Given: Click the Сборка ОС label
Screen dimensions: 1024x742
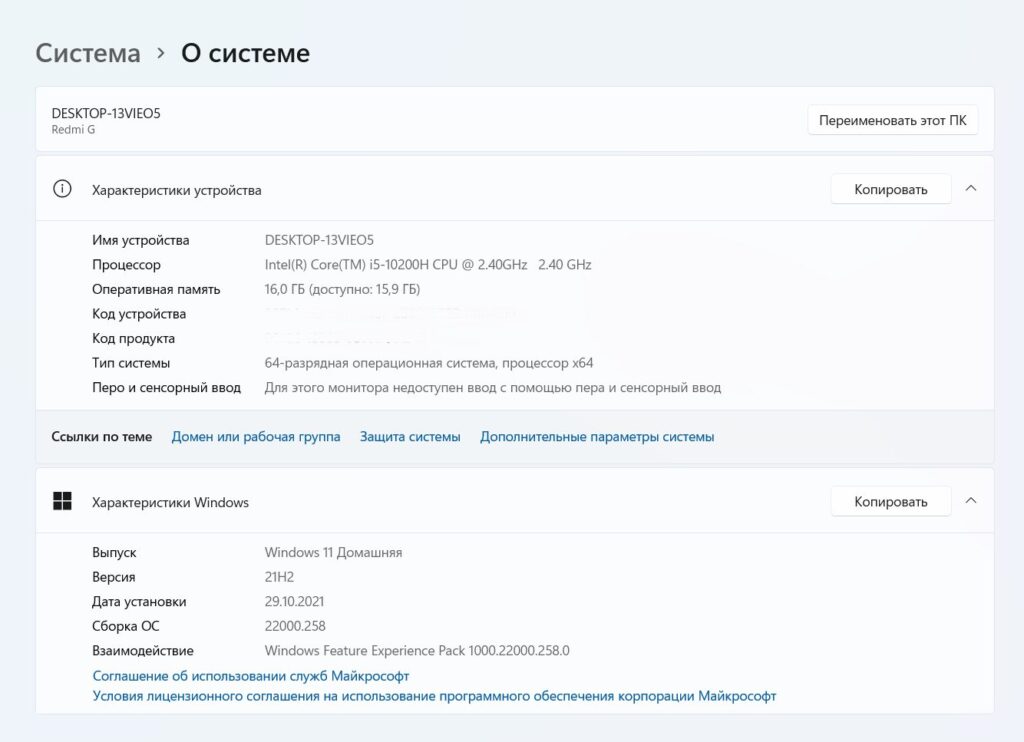Looking at the screenshot, I should (125, 626).
